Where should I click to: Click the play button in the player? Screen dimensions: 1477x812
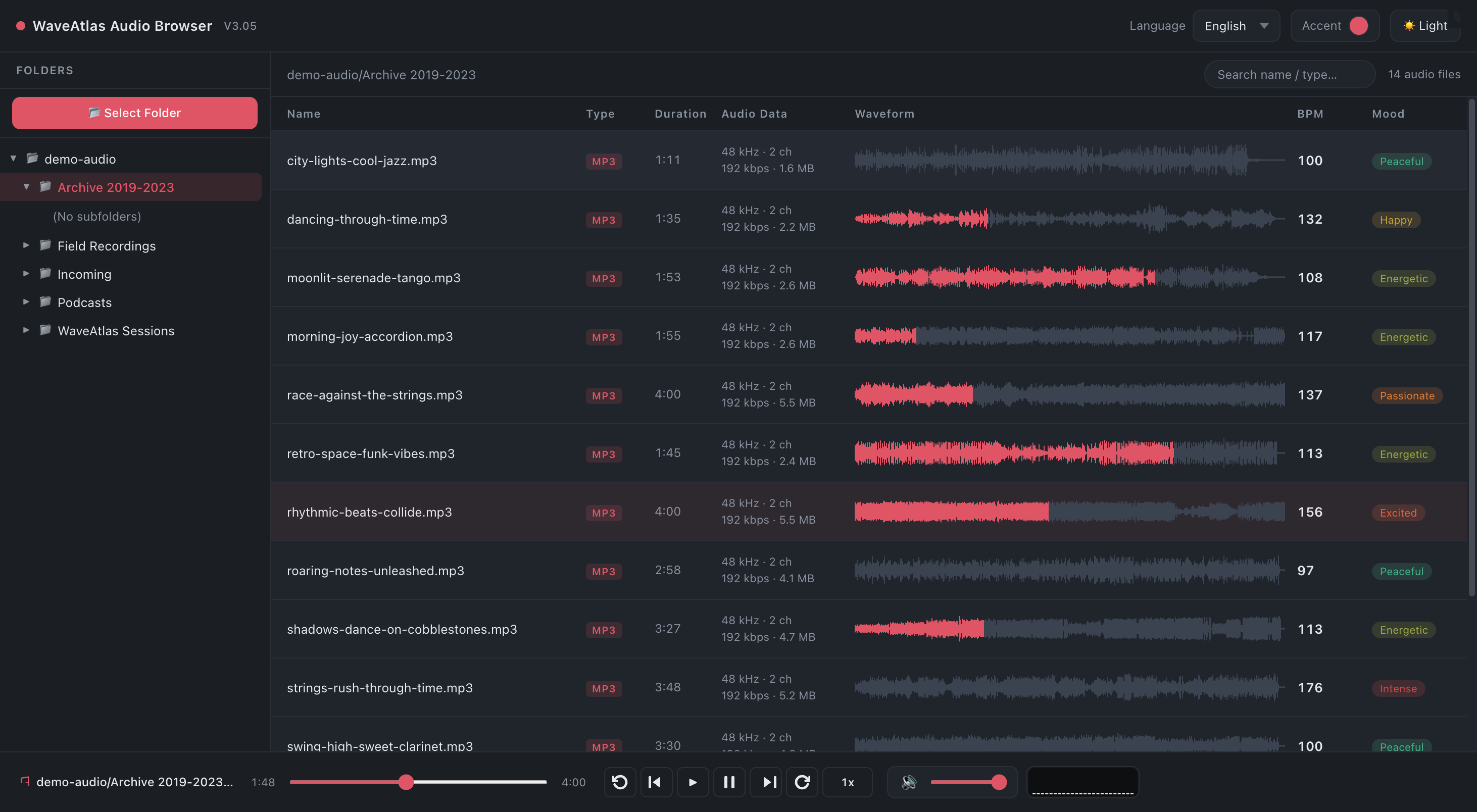pyautogui.click(x=693, y=782)
